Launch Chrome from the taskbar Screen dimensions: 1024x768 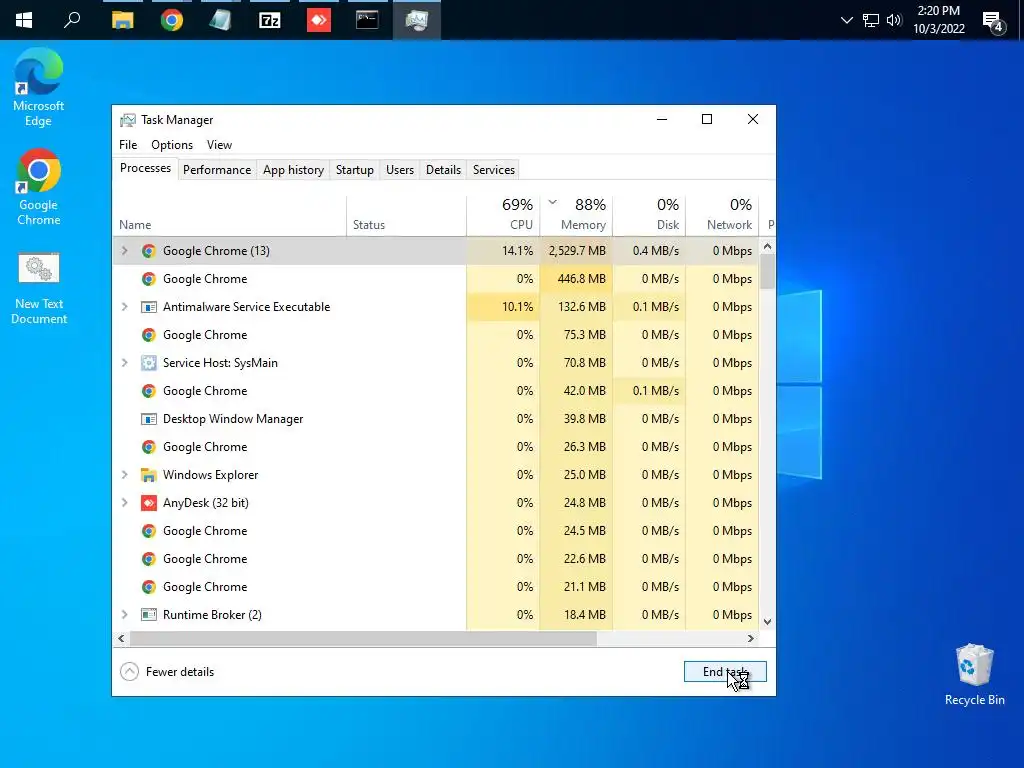(x=172, y=20)
